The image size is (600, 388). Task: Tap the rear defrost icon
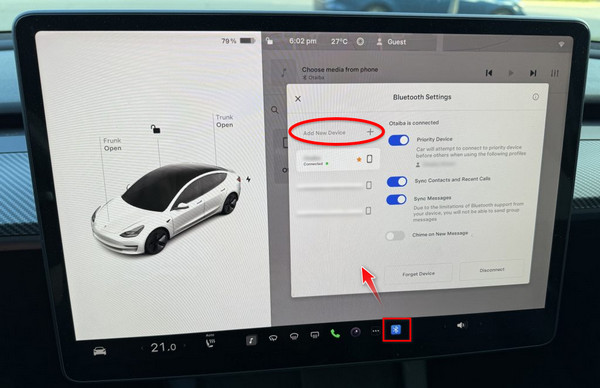tap(315, 335)
